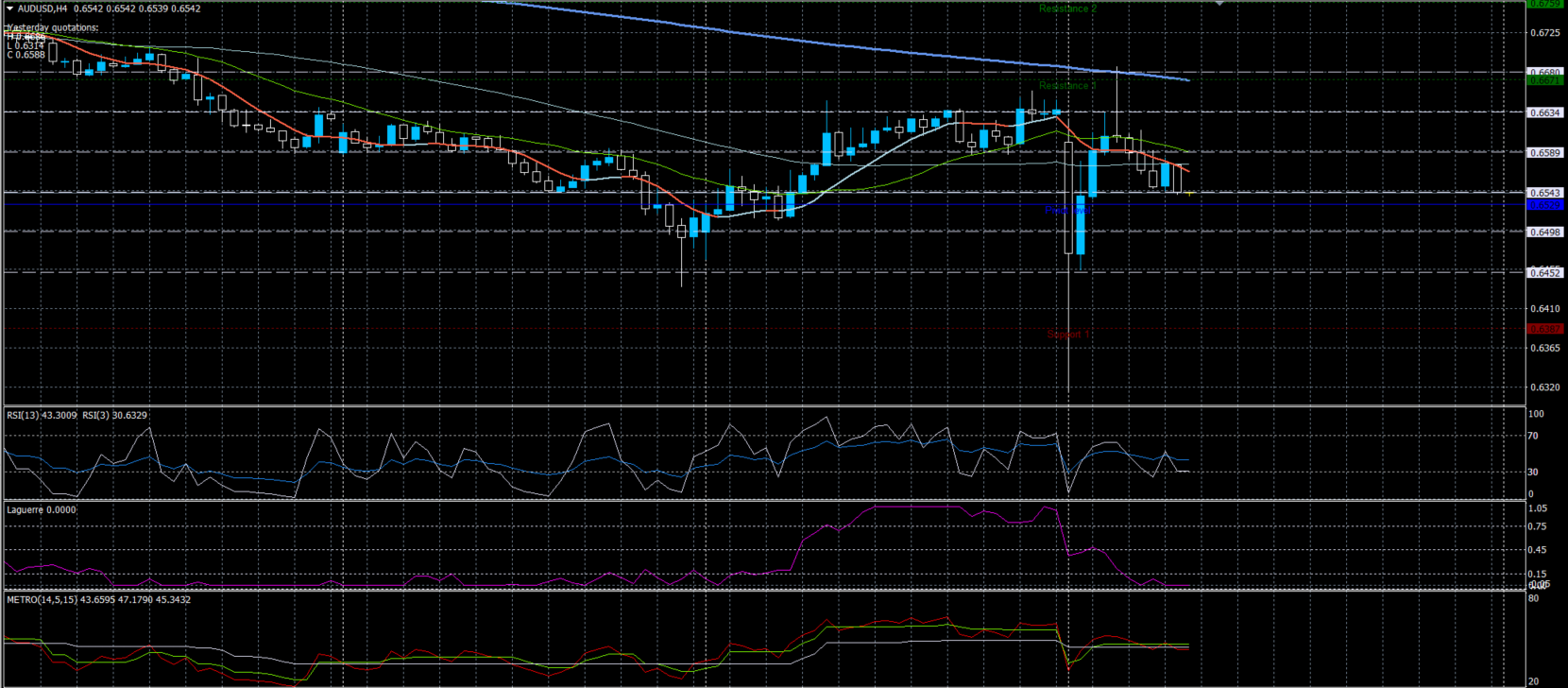
Task: Click the 0.6634 price level label
Action: pyautogui.click(x=1545, y=112)
